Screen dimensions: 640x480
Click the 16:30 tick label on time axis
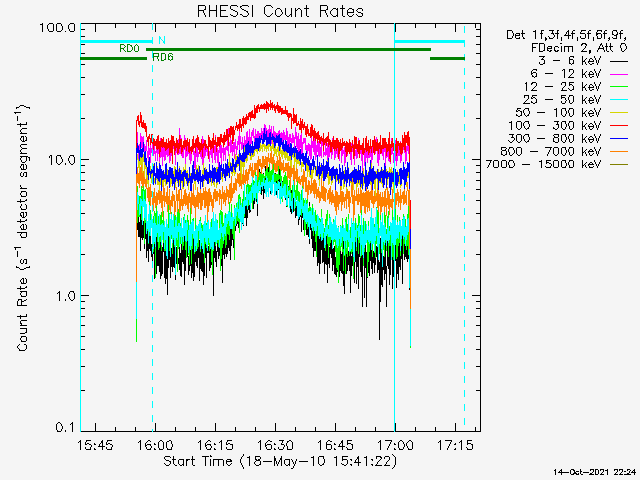pyautogui.click(x=274, y=443)
